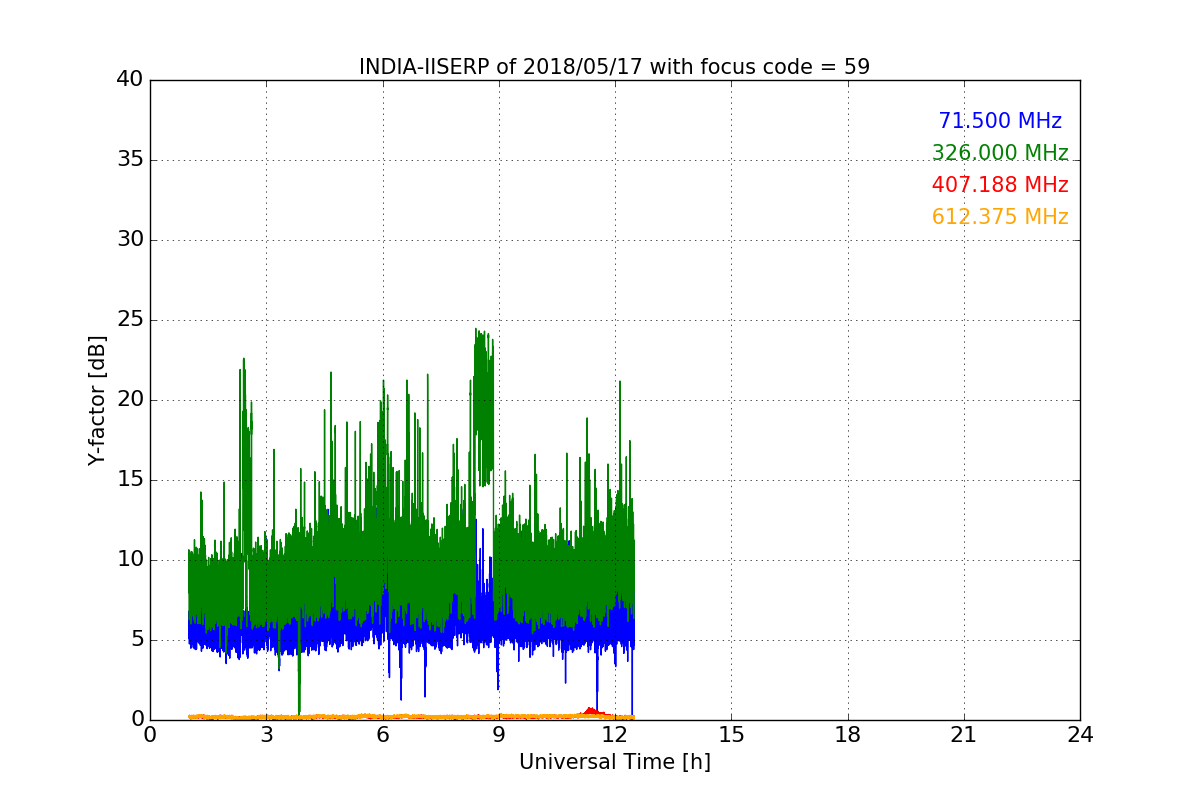Click the chart title INDIA-IISERP of 2018/05/17

coord(614,67)
